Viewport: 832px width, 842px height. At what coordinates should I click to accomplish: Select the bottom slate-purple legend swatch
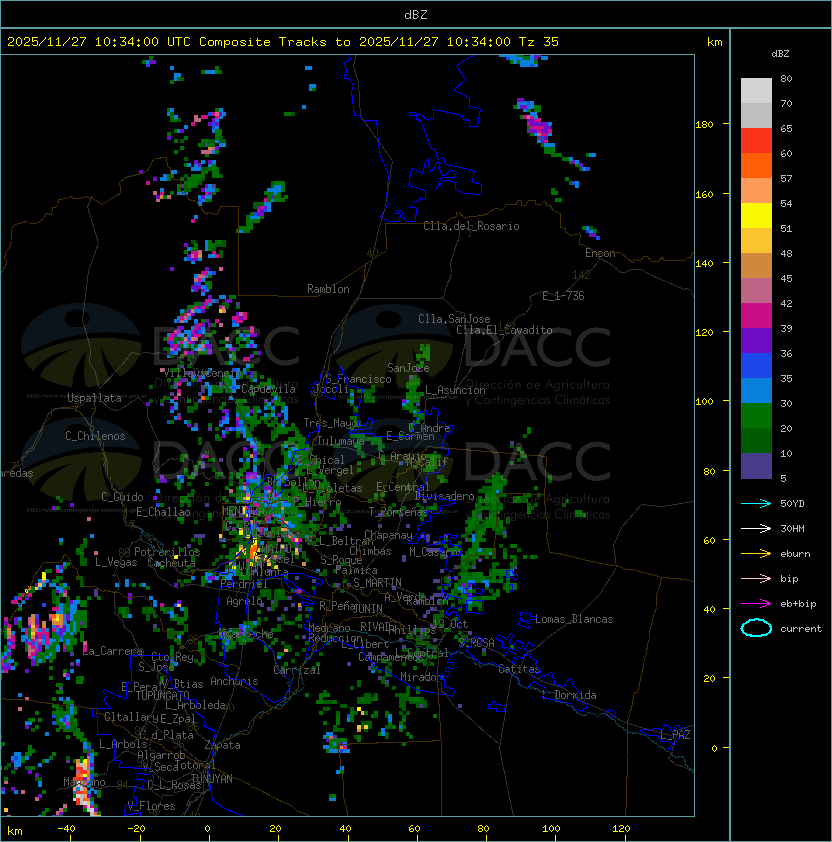756,466
